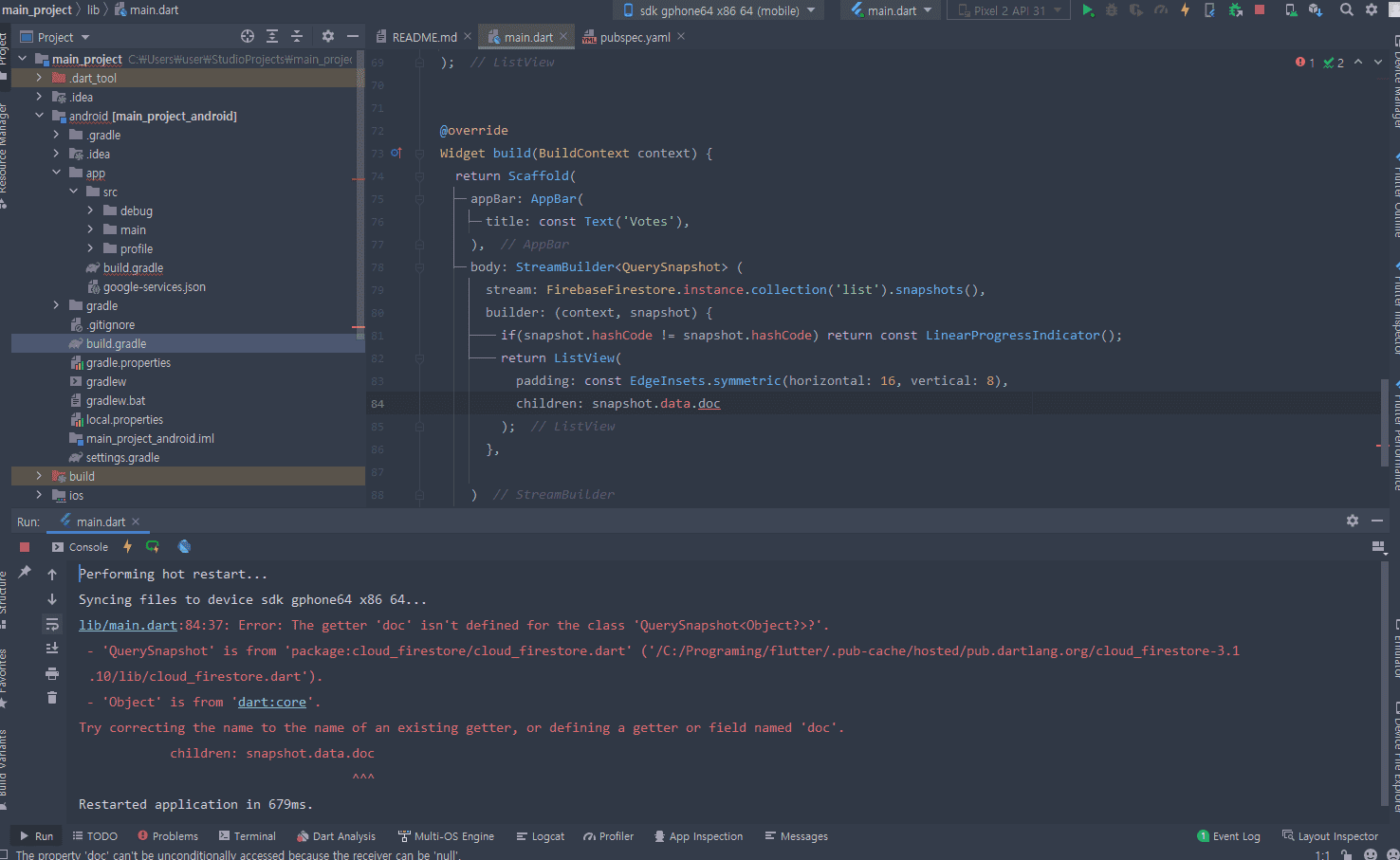Run the app with the green play button
Image resolution: width=1400 pixels, height=860 pixels.
[x=1088, y=10]
